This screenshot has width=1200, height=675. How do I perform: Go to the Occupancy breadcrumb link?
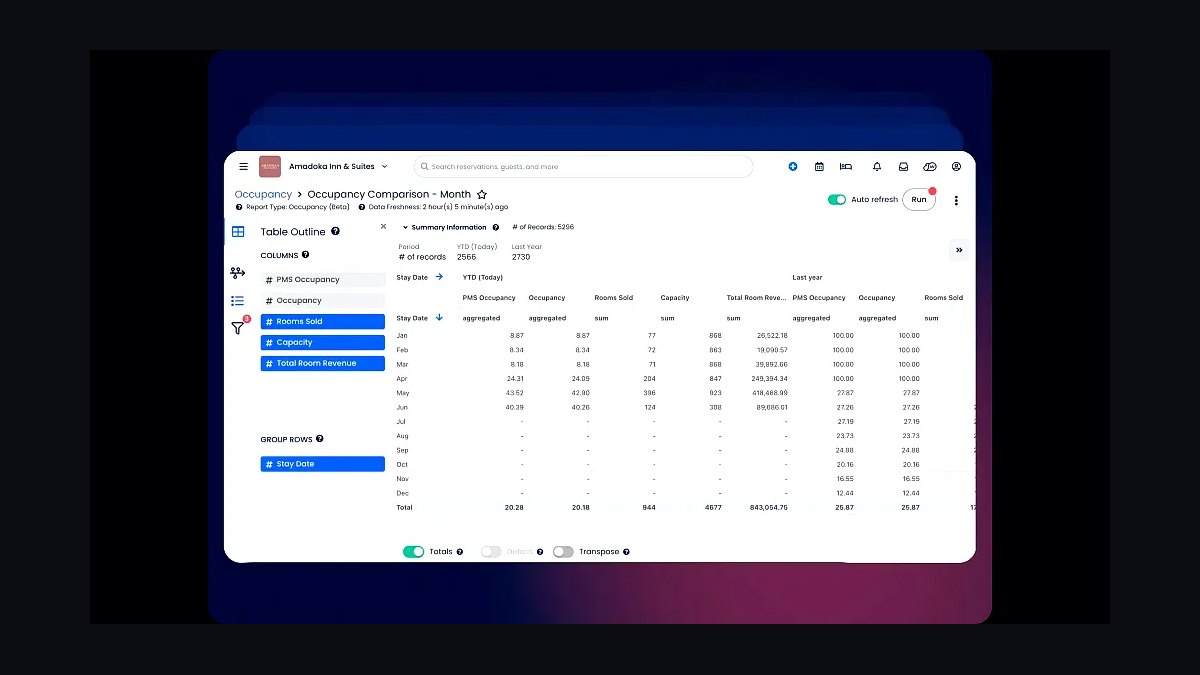pos(263,194)
